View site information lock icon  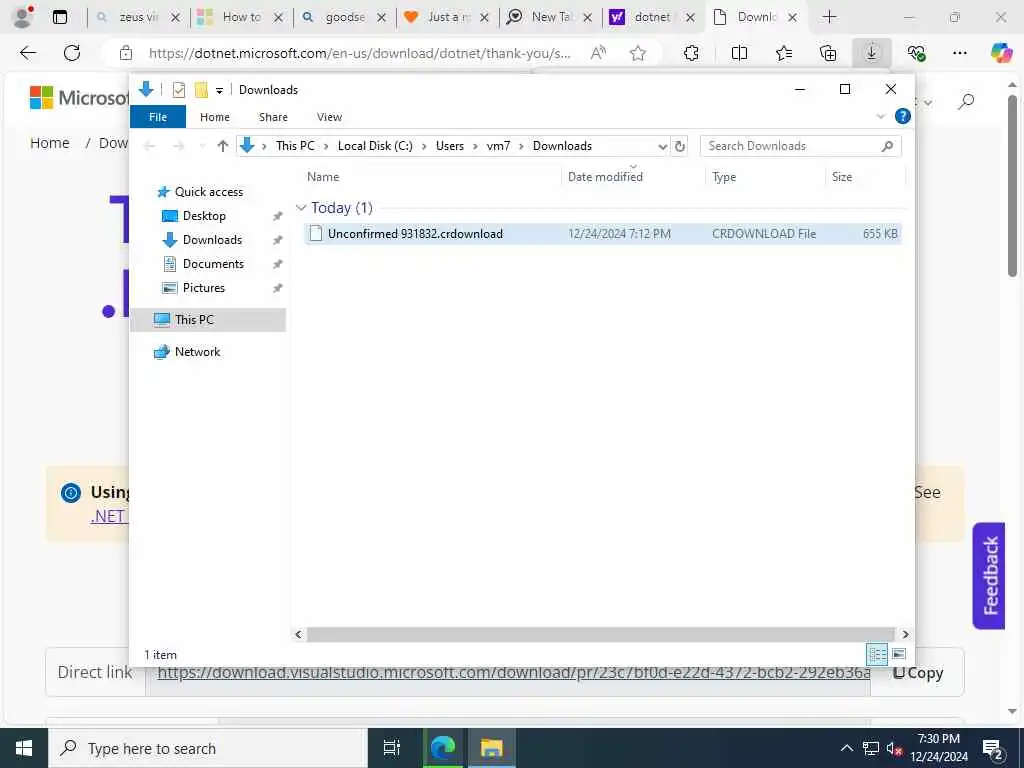126,54
